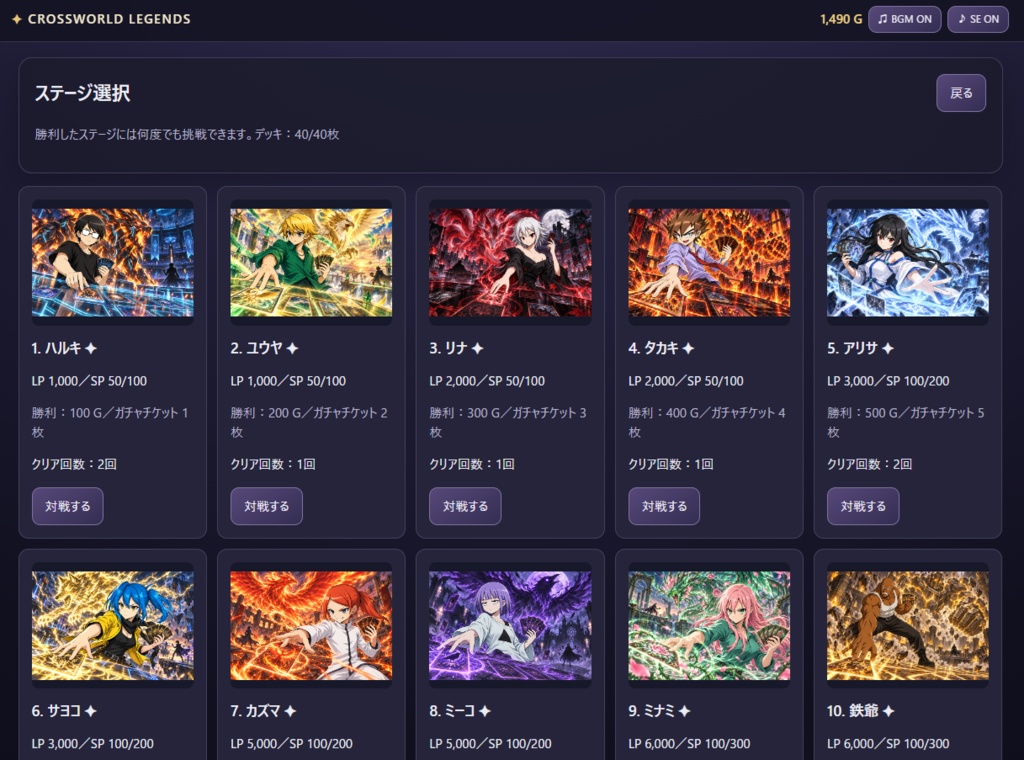Begin the 4. タカキ stage battle
This screenshot has height=760, width=1024.
tap(664, 506)
